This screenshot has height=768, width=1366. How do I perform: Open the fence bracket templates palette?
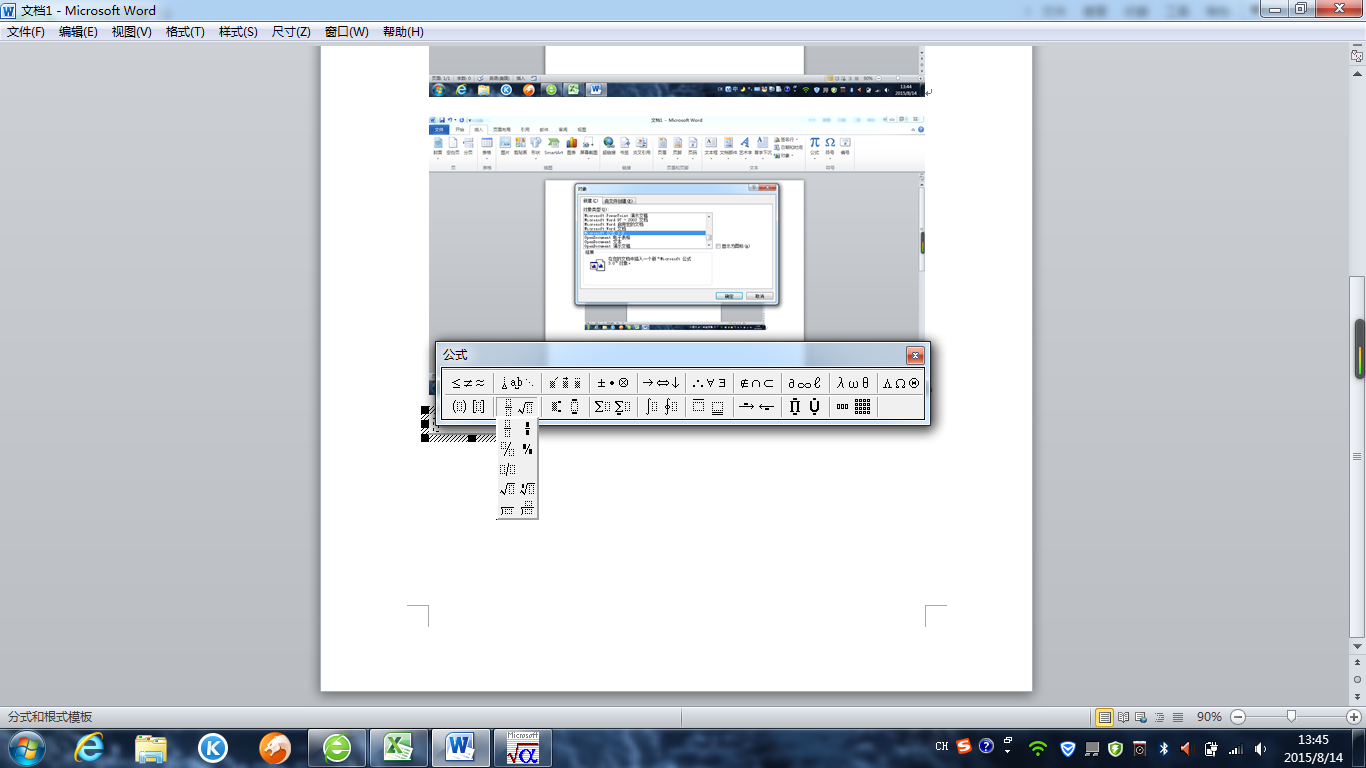point(467,407)
